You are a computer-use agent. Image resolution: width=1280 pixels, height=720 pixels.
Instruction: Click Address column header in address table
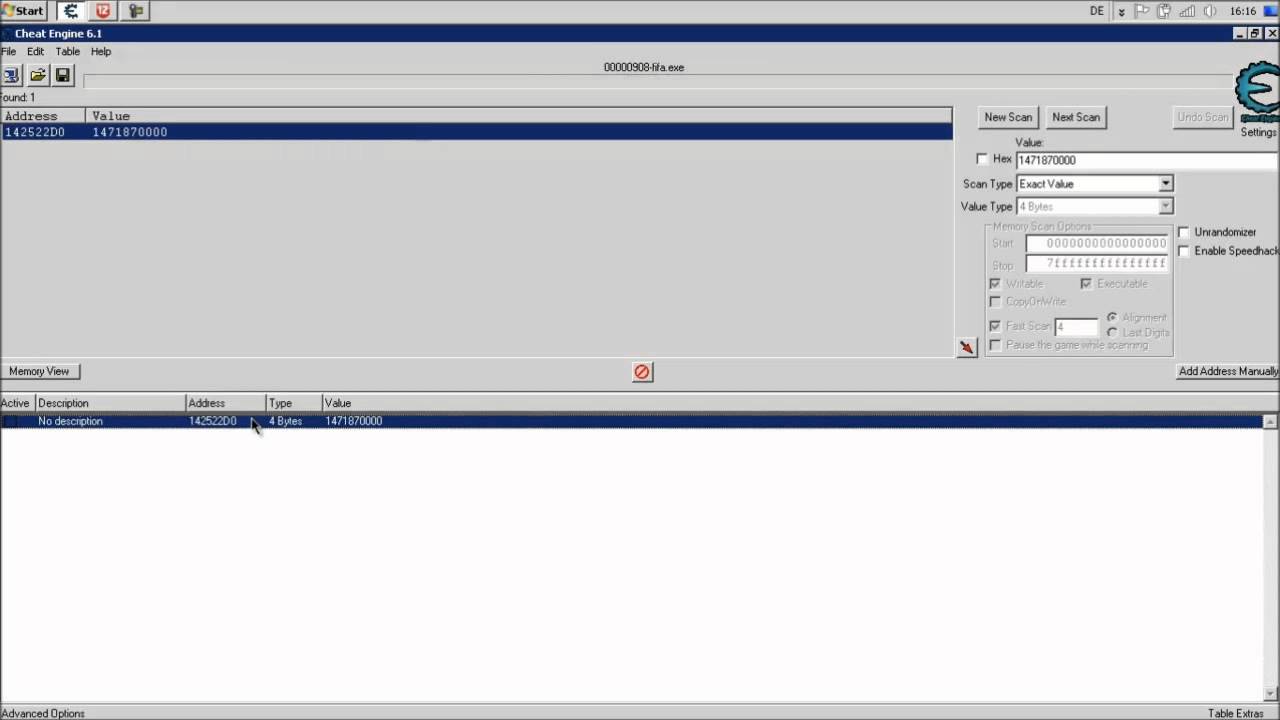[226, 403]
